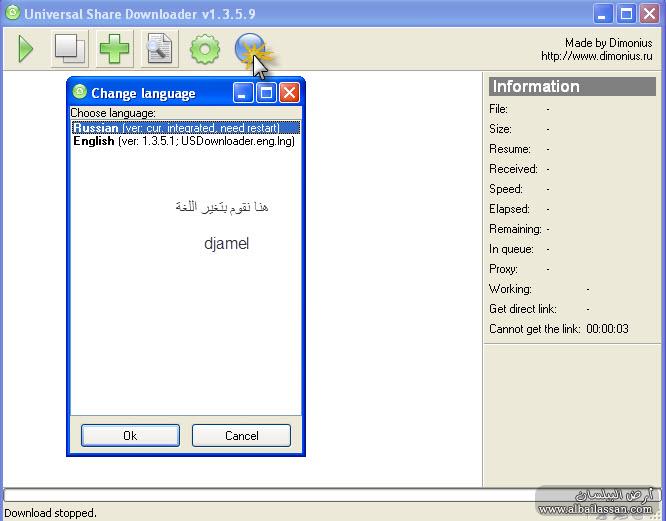Click the 'Elapsed:' information row

(519, 209)
